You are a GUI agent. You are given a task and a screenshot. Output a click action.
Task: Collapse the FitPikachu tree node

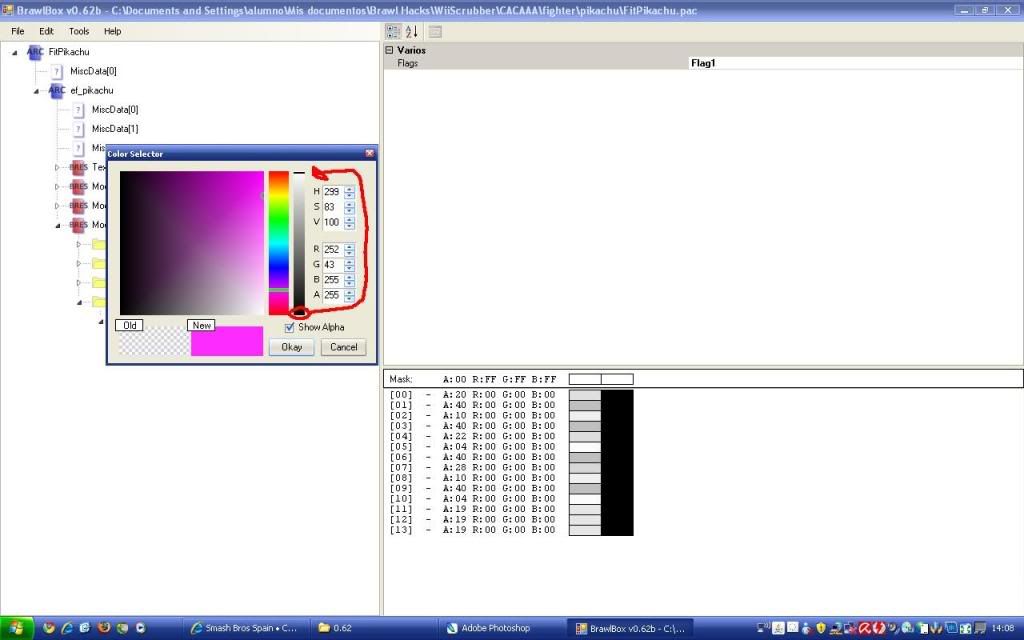[15, 52]
